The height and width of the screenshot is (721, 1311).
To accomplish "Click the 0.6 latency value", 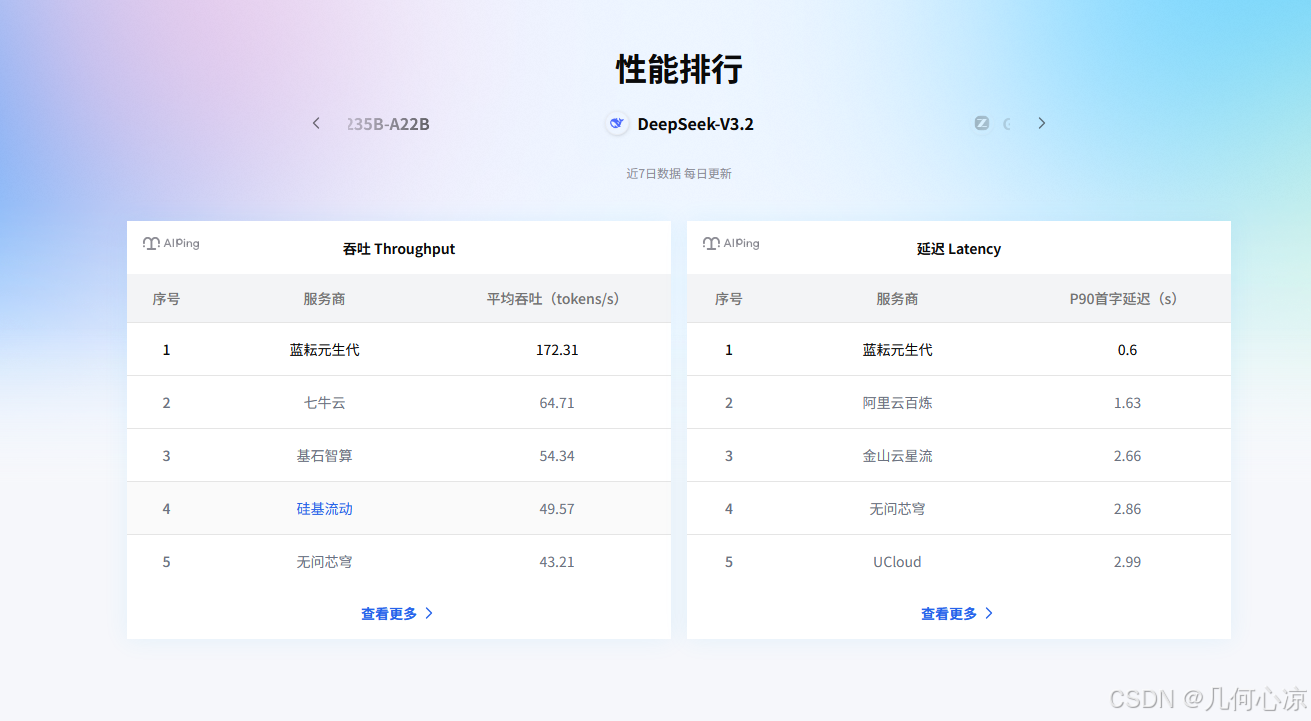I will 1128,350.
